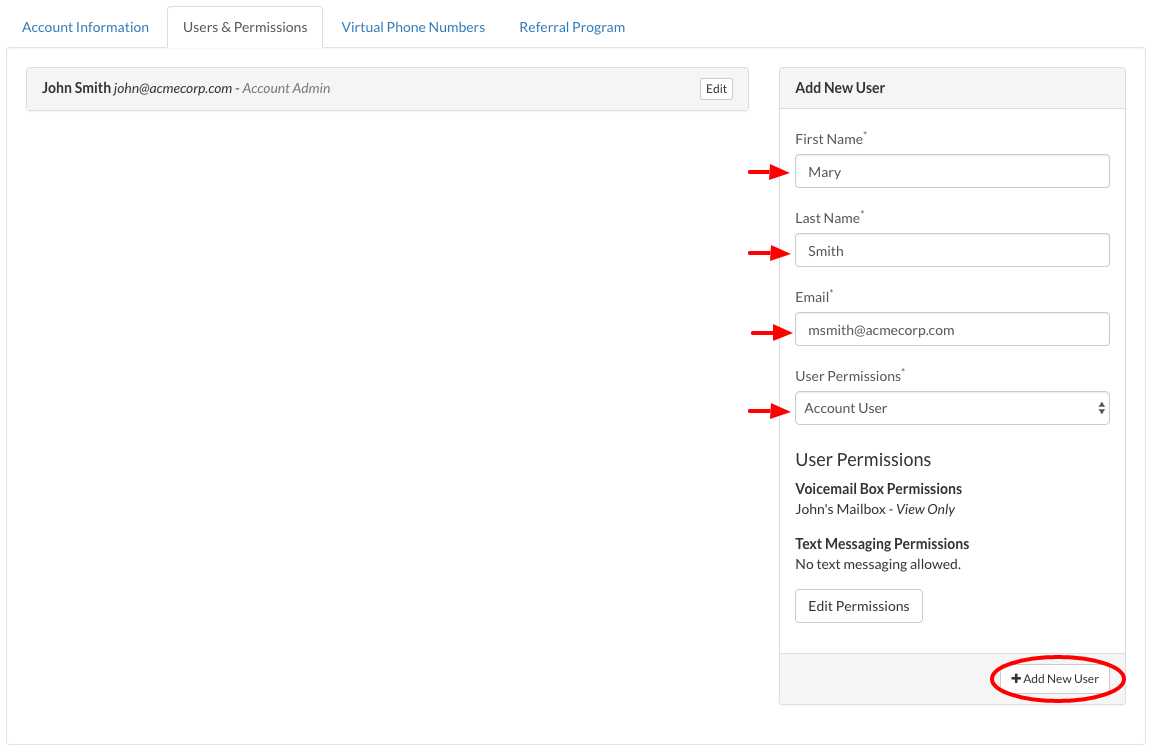Clear the Mary value in First Name
Screen dimensions: 1153x752
(x=824, y=171)
